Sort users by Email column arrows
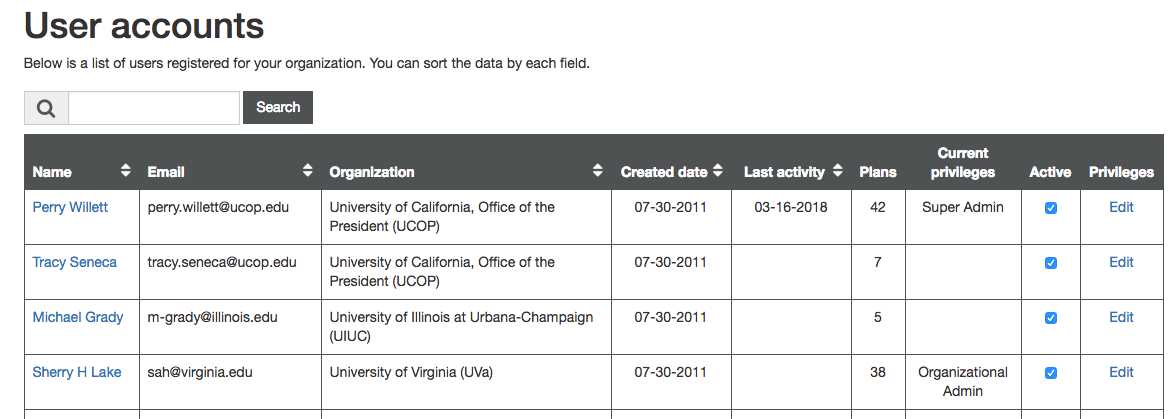Viewport: 1175px width, 419px height. pos(307,171)
